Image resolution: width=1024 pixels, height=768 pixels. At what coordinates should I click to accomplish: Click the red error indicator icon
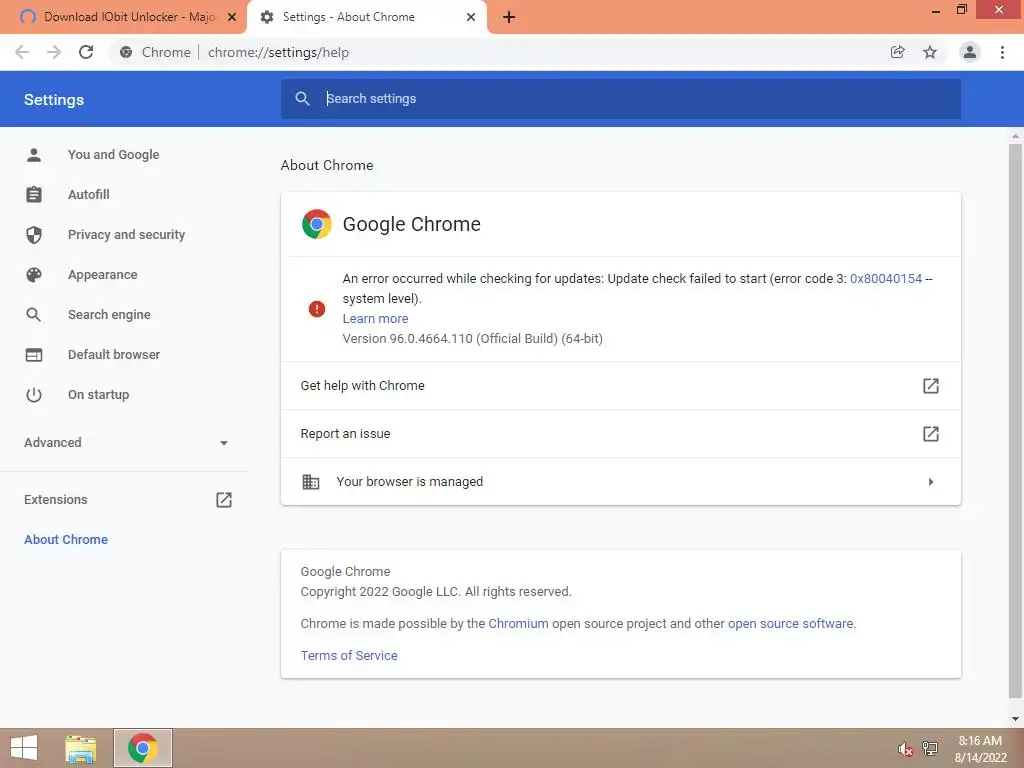pyautogui.click(x=317, y=309)
